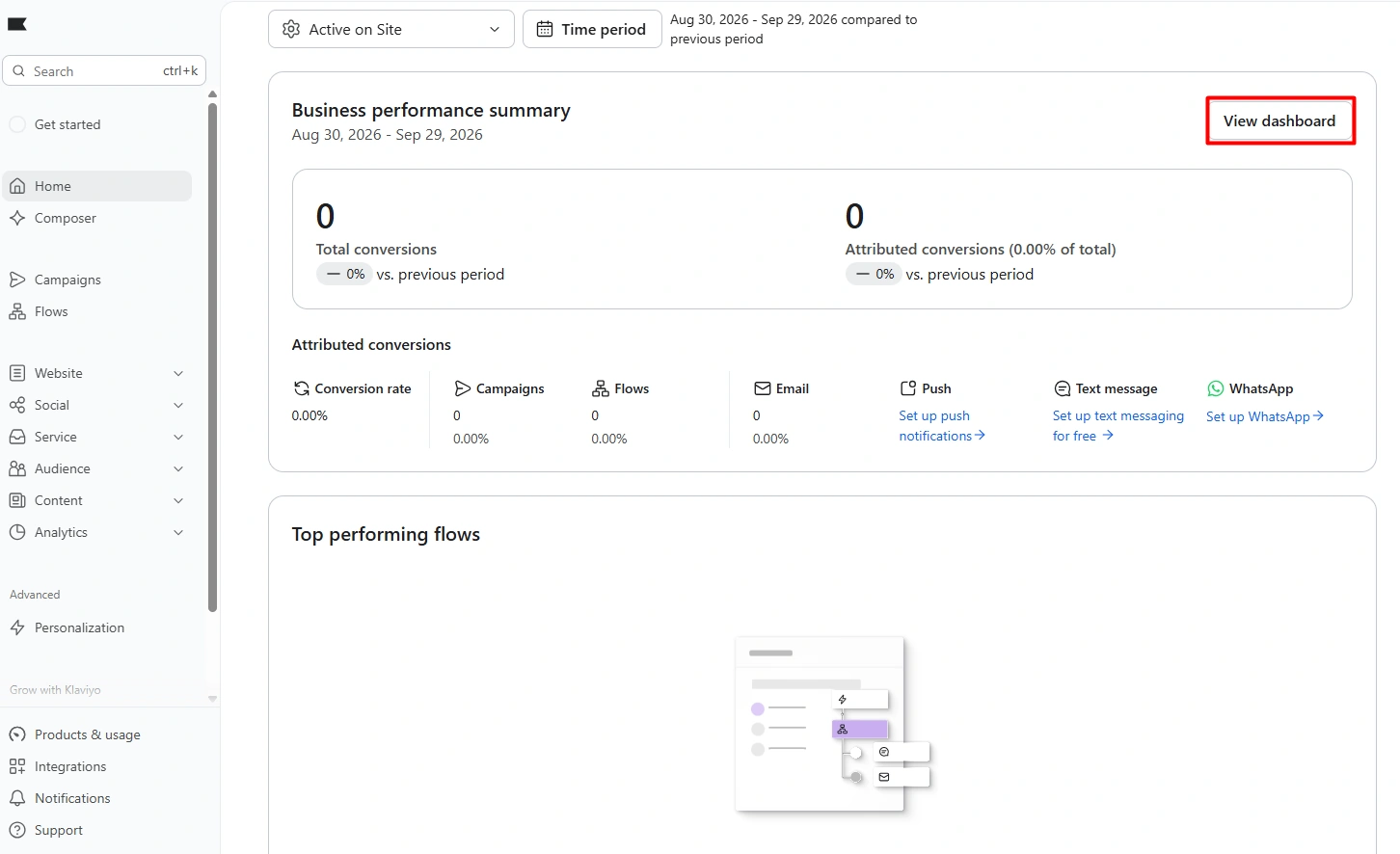
Task: Expand the Social menu chevron
Action: coord(178,405)
